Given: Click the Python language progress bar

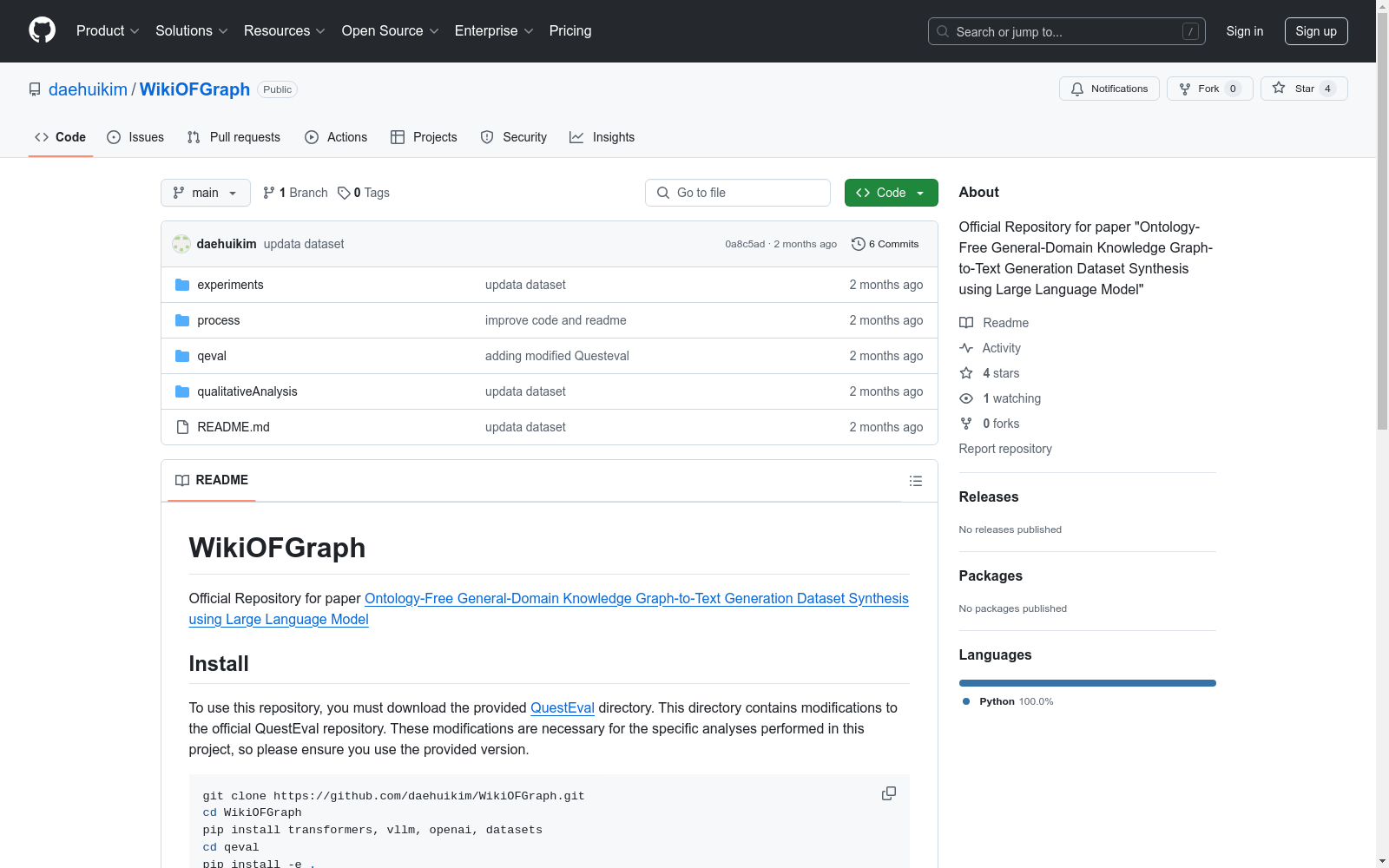Looking at the screenshot, I should click(1088, 683).
